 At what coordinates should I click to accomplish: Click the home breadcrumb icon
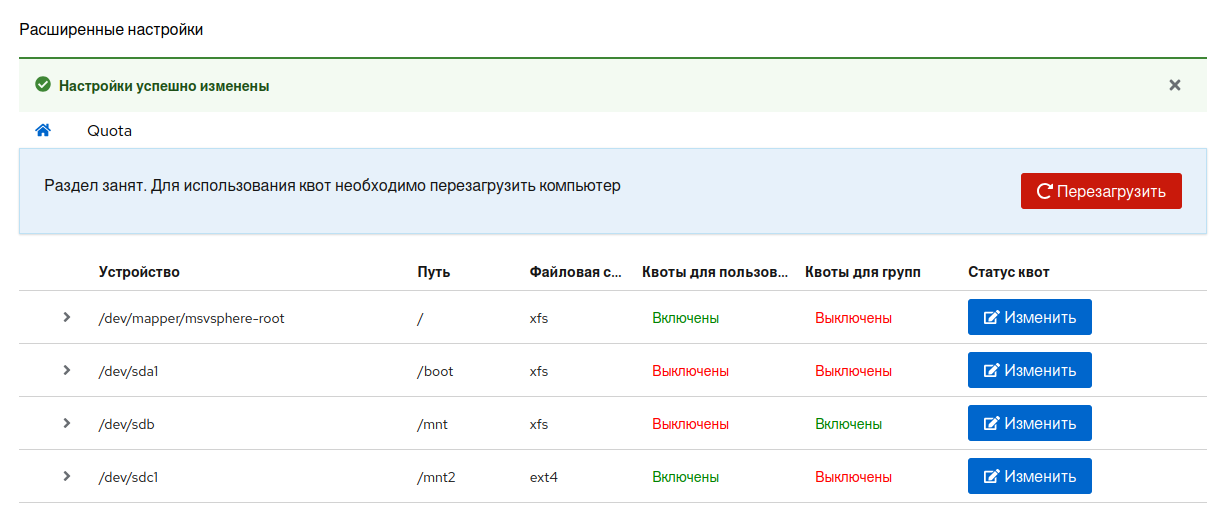point(43,130)
